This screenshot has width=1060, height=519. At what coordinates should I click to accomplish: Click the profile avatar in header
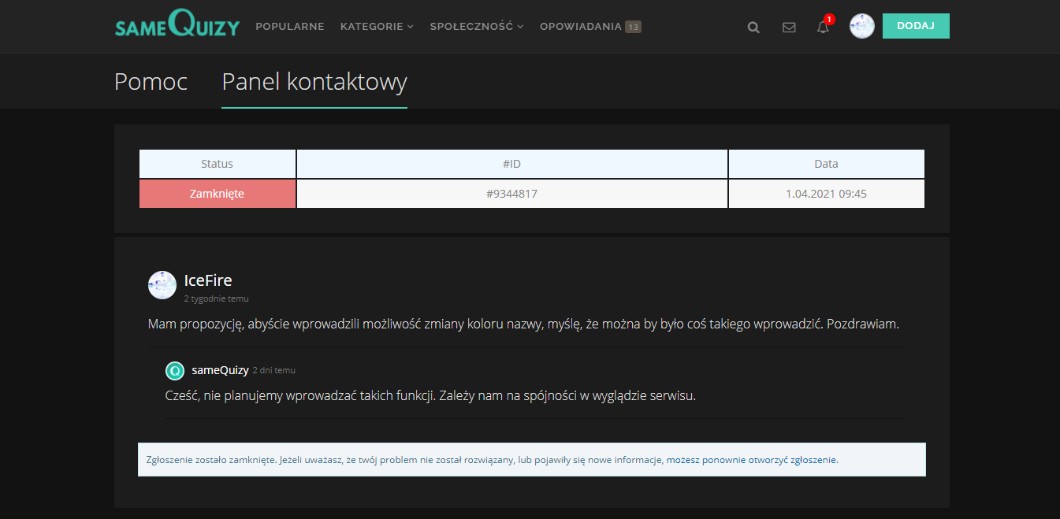coord(862,27)
